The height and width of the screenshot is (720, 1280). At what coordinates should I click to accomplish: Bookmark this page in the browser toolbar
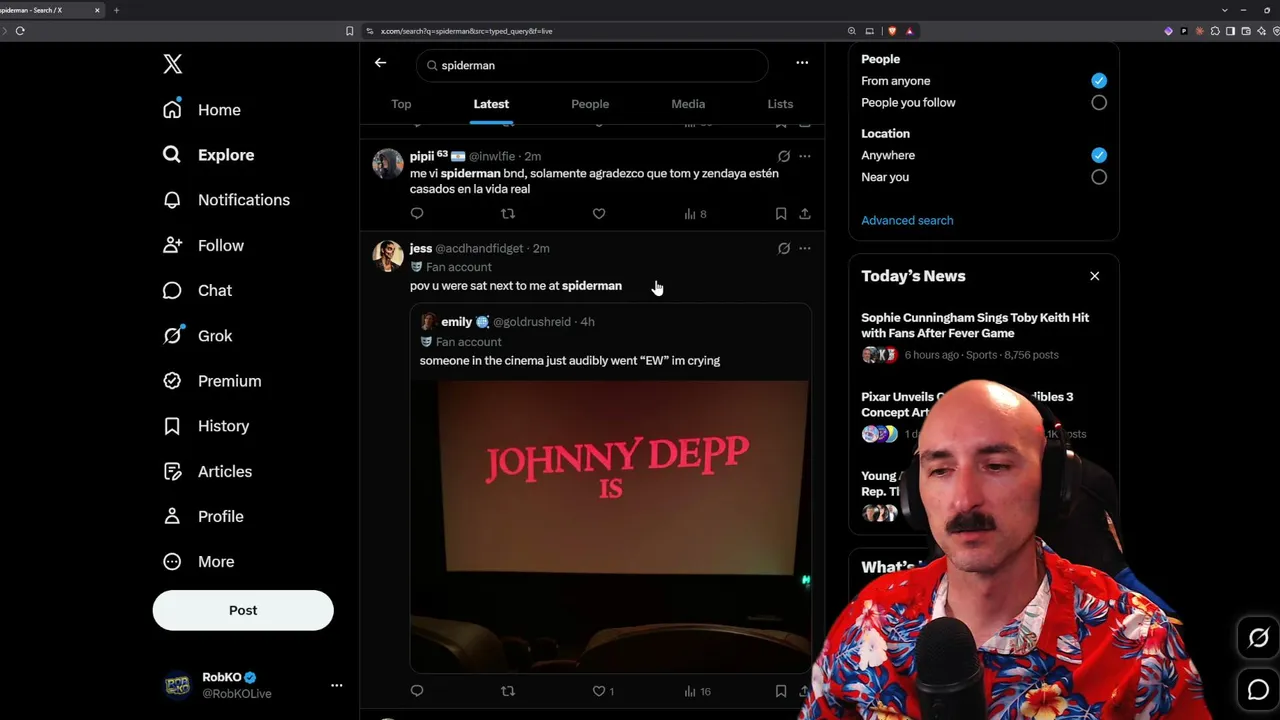(349, 31)
